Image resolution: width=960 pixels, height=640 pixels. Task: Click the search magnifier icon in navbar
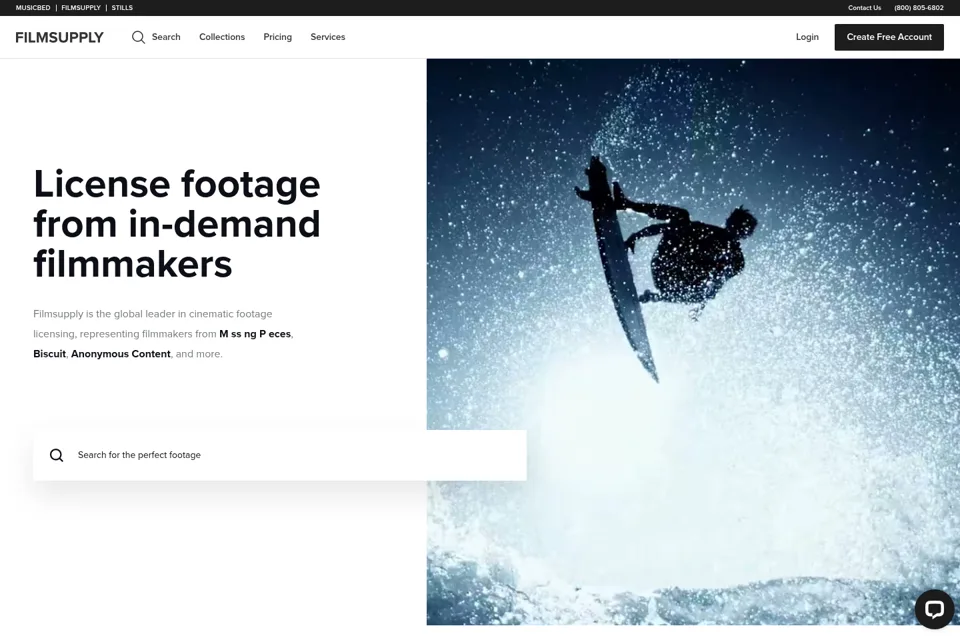[x=138, y=37]
